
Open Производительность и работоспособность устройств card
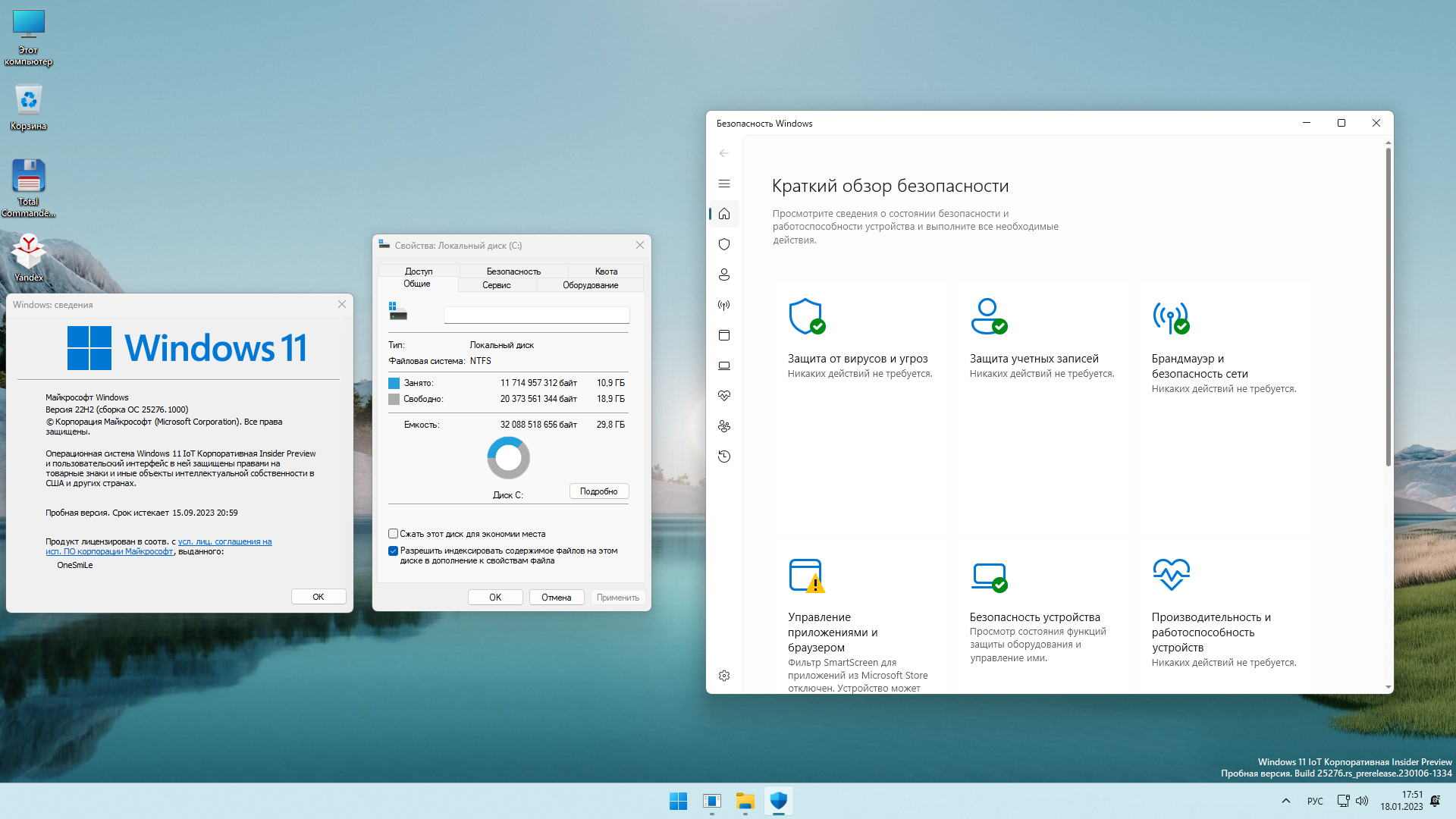click(1225, 617)
